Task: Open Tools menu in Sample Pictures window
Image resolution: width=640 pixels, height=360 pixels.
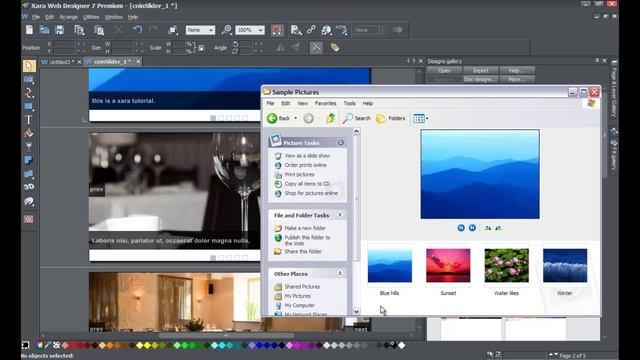Action: (349, 104)
